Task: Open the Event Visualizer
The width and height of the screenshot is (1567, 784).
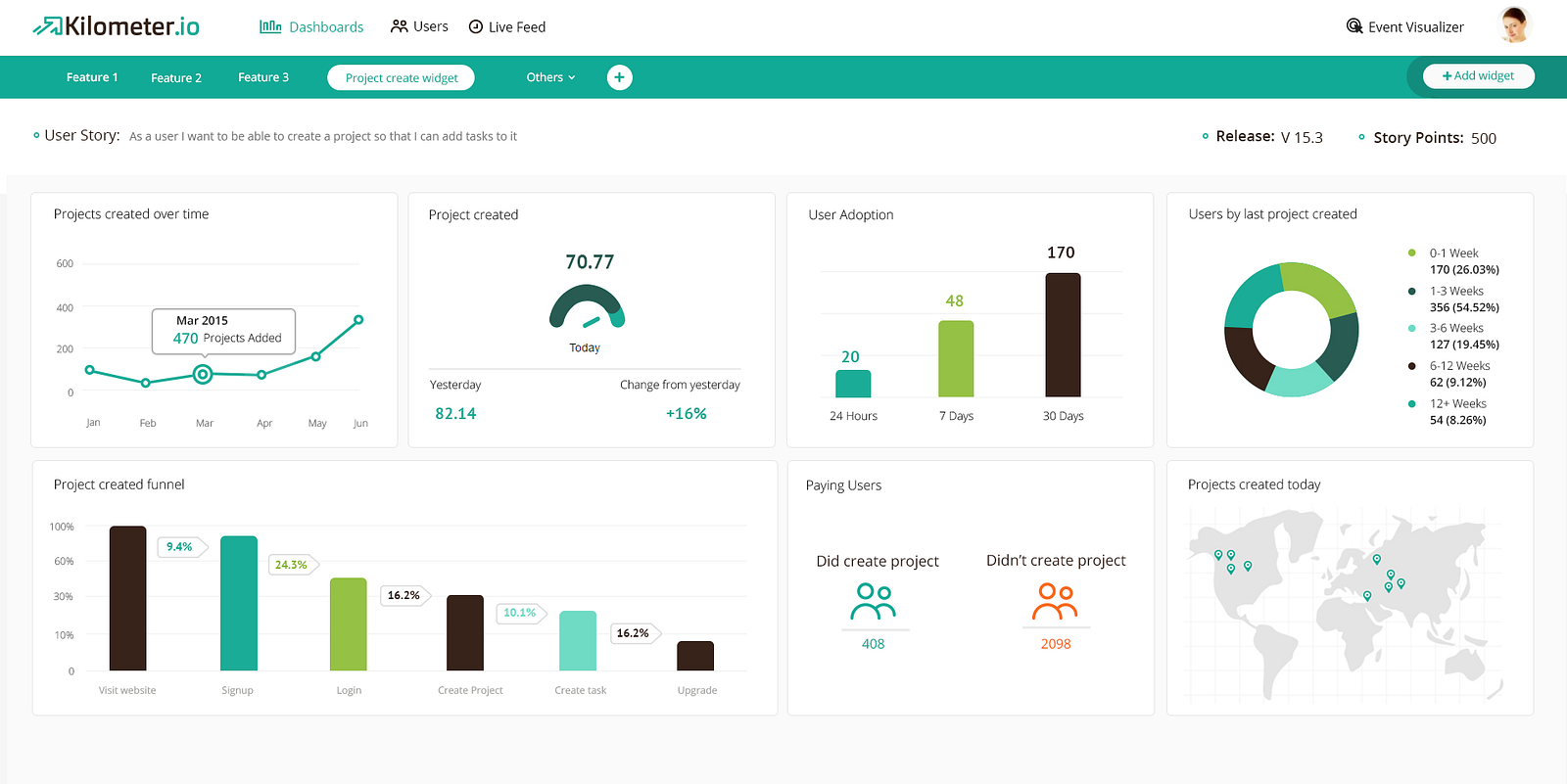Action: tap(1405, 26)
